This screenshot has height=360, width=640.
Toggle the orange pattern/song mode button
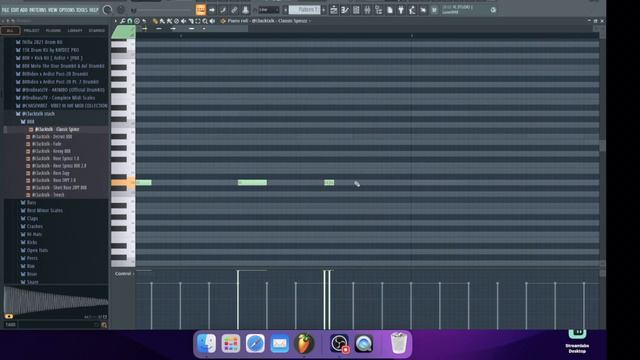click(x=200, y=10)
